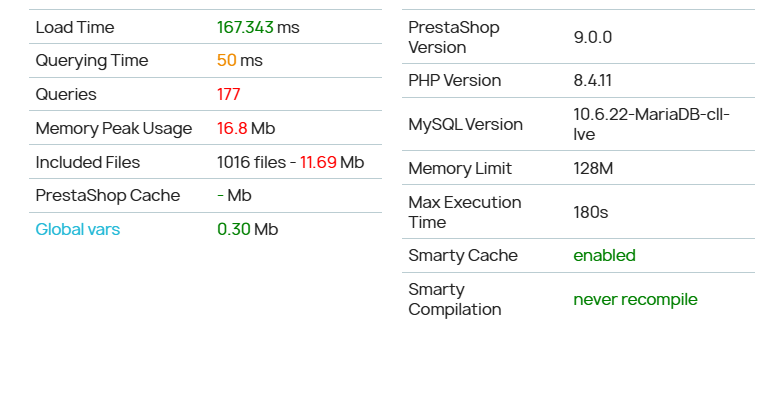Click the Load Time row label

[75, 27]
